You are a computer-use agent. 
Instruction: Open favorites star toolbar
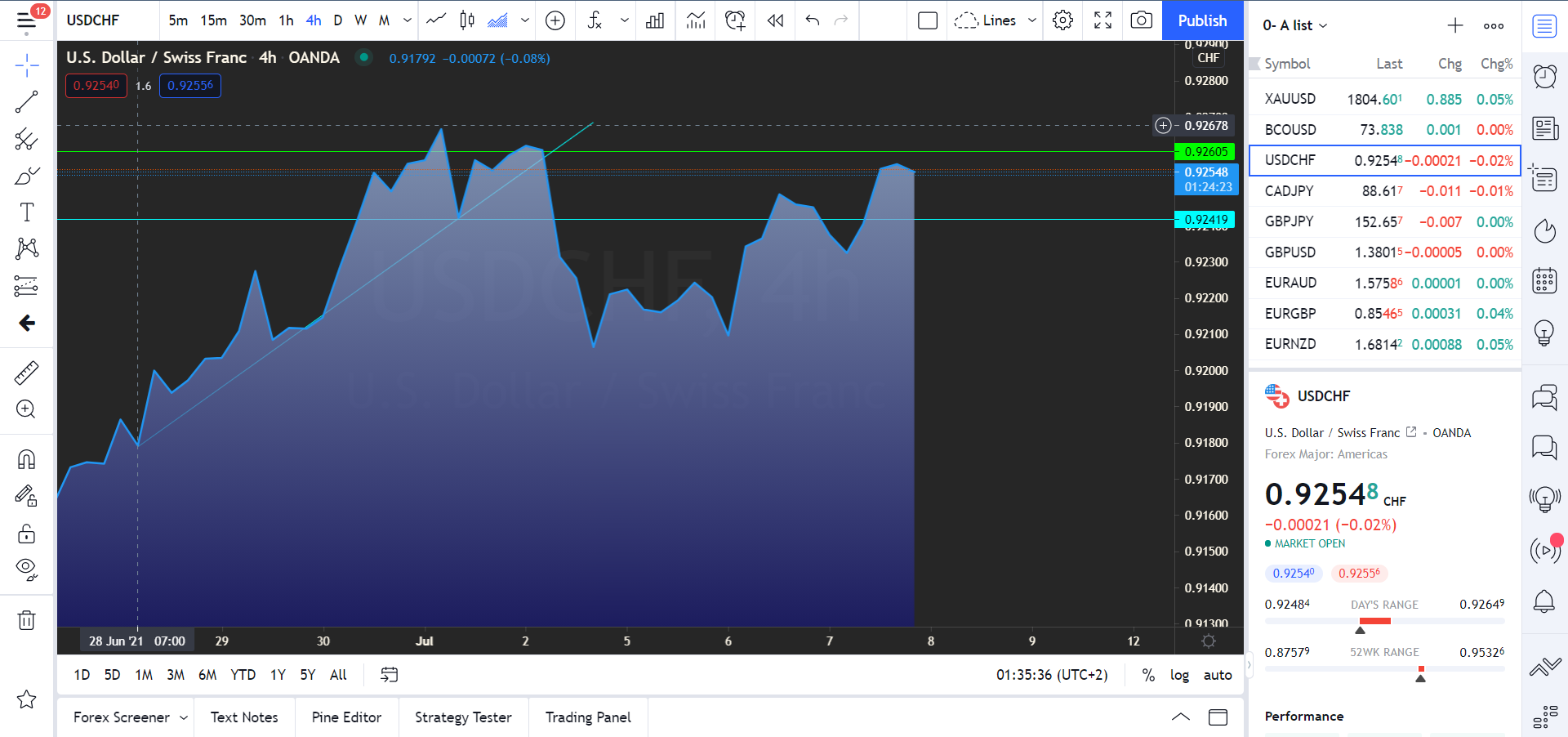(x=26, y=699)
